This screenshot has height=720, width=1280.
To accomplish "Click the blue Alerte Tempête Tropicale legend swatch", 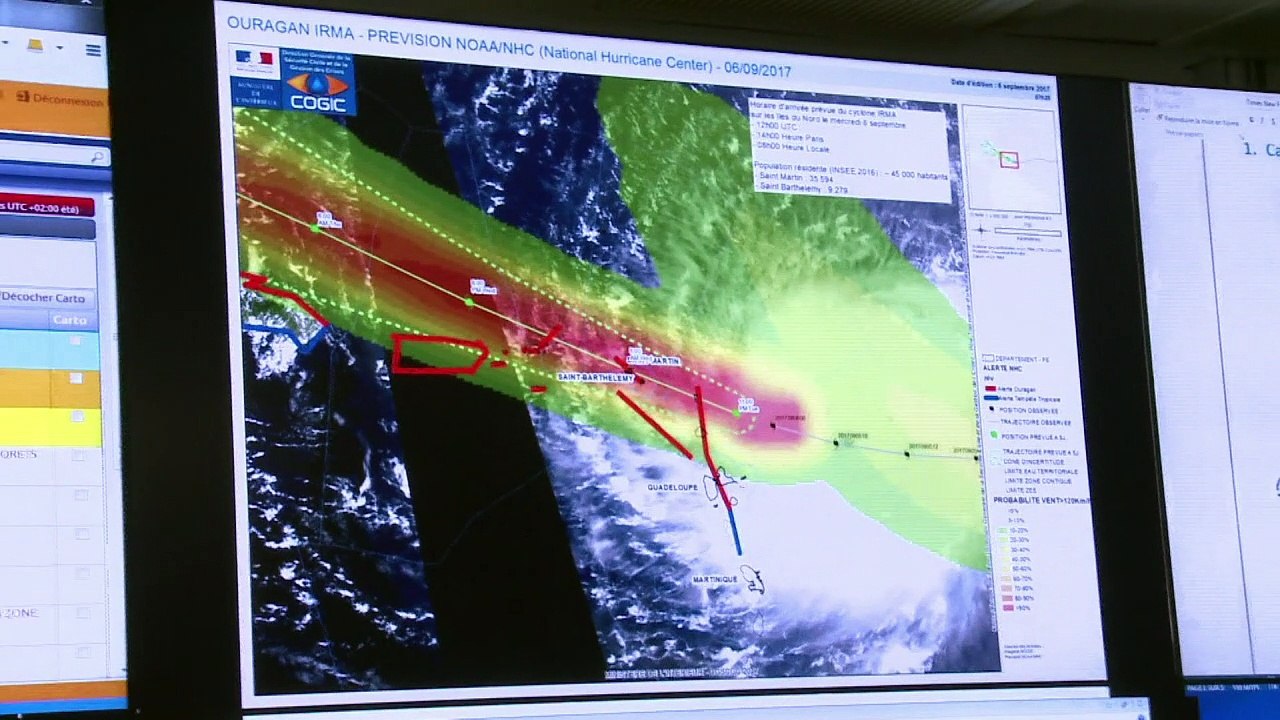I will [x=990, y=398].
